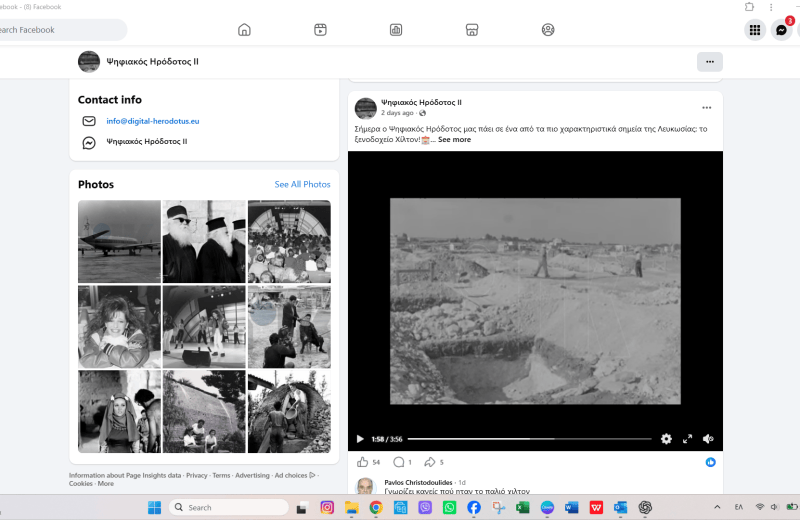Expand post text with See more
The width and height of the screenshot is (800, 520).
click(454, 139)
